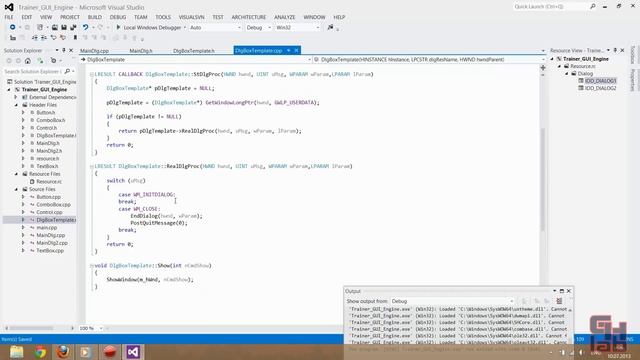Open Google Chrome from the taskbar
The width and height of the screenshot is (640, 360).
pyautogui.click(x=40, y=352)
